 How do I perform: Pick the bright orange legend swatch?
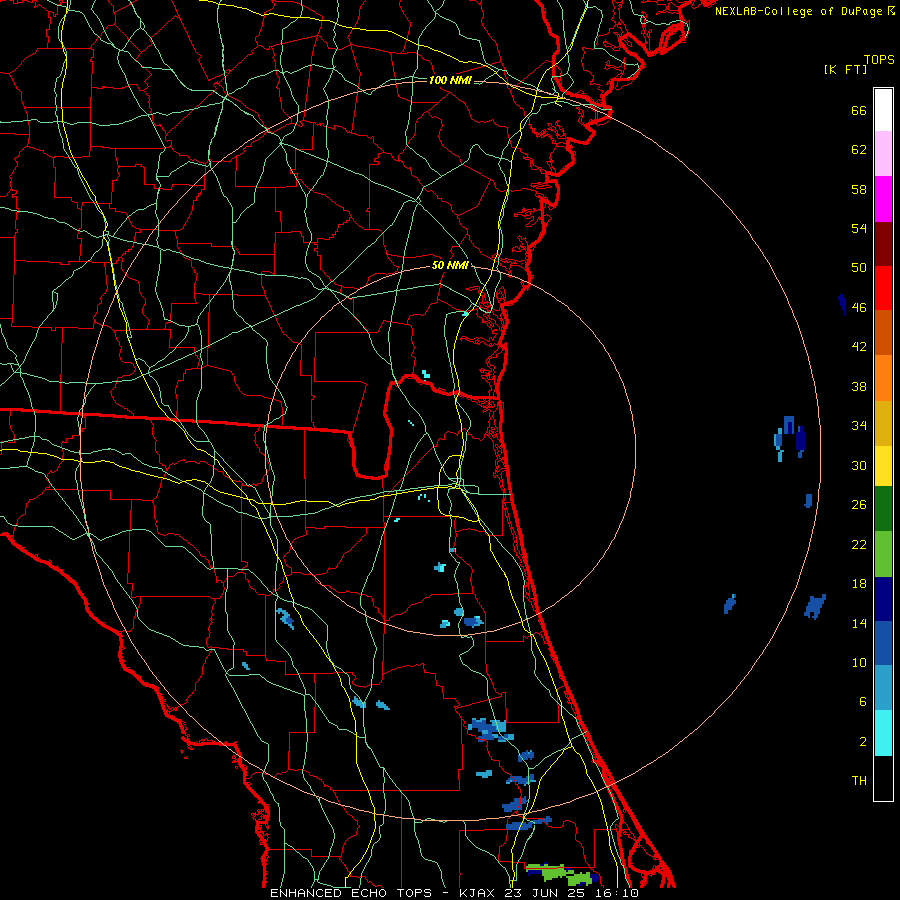[x=883, y=378]
